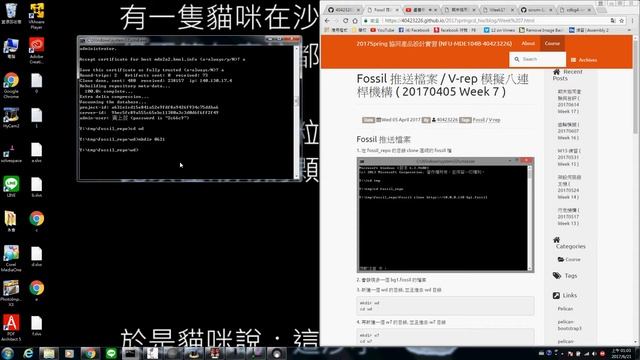Screen dimensions: 640x360
Task: Switch to Chrome in the taskbar
Action: 90,353
